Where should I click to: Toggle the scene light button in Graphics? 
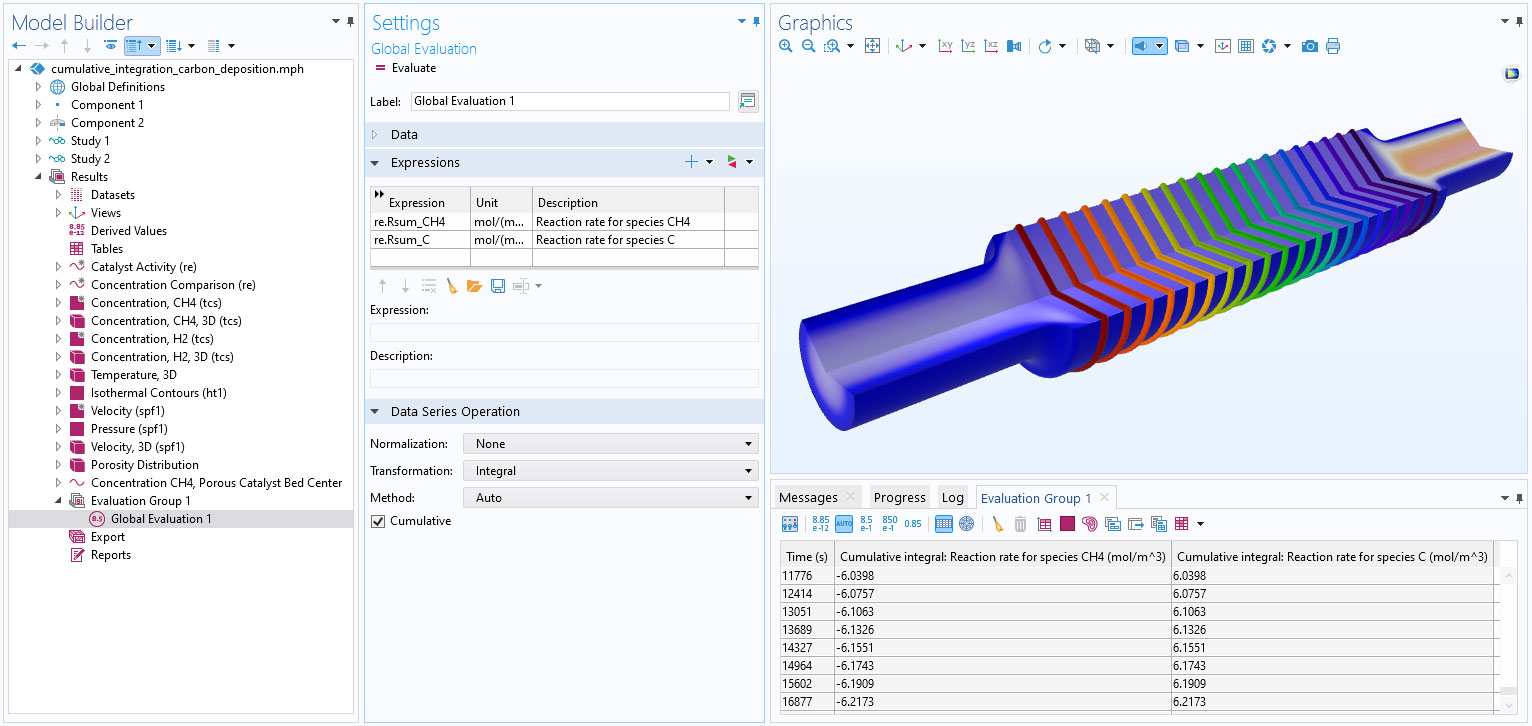point(1142,46)
